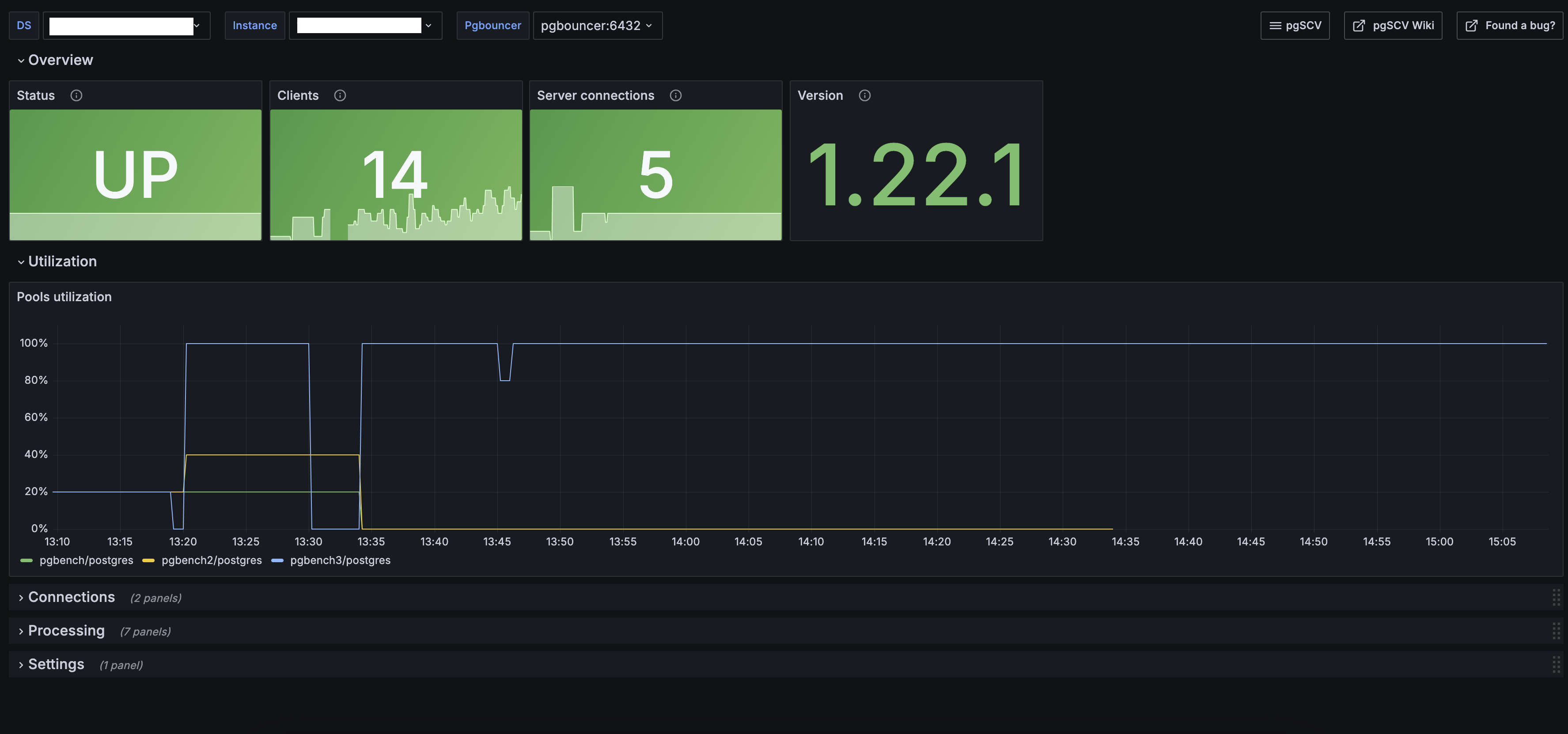
Task: Click the pgSCV hamburger menu icon
Action: (1275, 26)
